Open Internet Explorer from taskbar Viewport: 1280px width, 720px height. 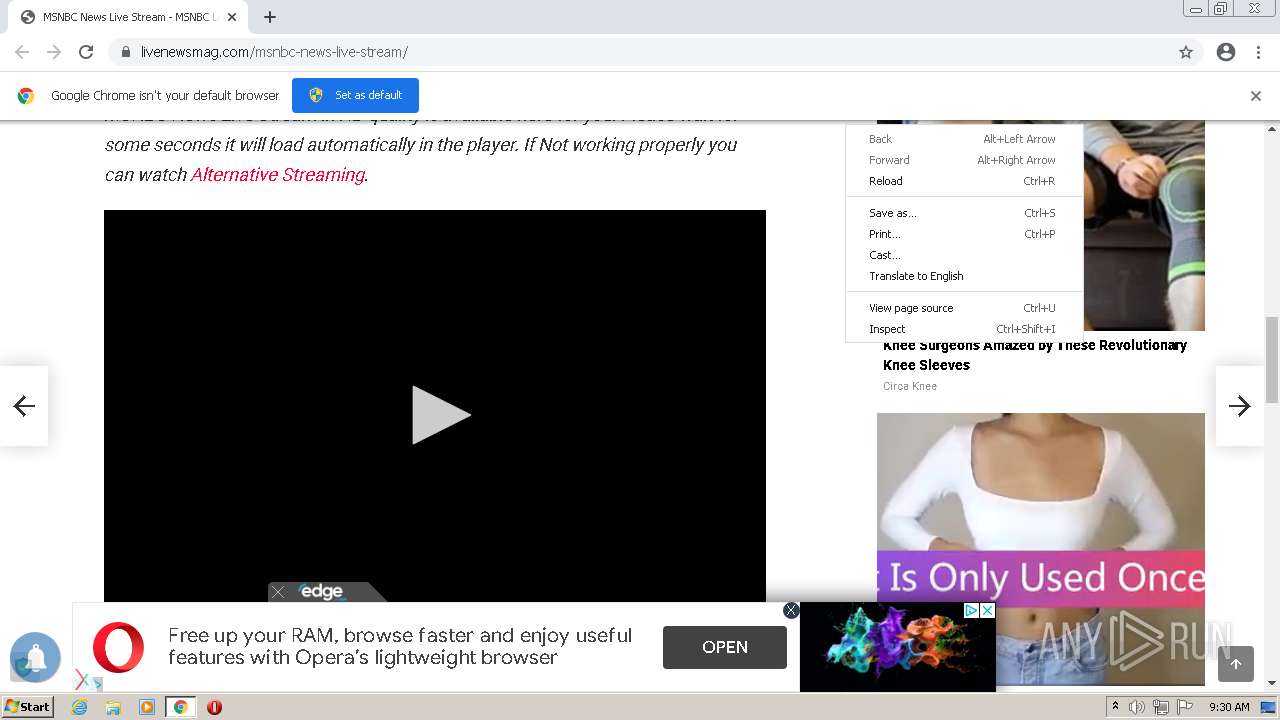pyautogui.click(x=80, y=707)
